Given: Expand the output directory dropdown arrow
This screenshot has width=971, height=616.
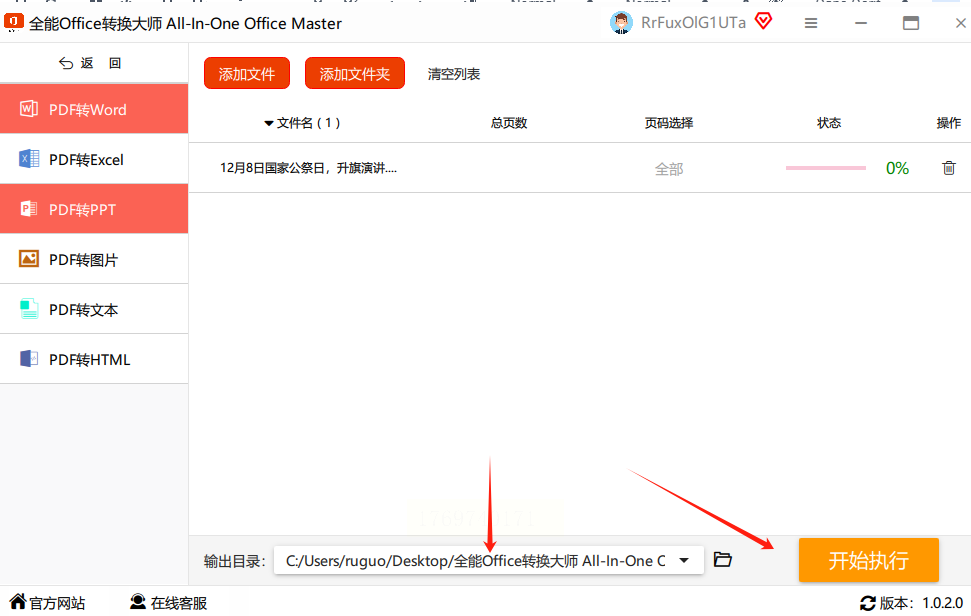Looking at the screenshot, I should (x=684, y=560).
